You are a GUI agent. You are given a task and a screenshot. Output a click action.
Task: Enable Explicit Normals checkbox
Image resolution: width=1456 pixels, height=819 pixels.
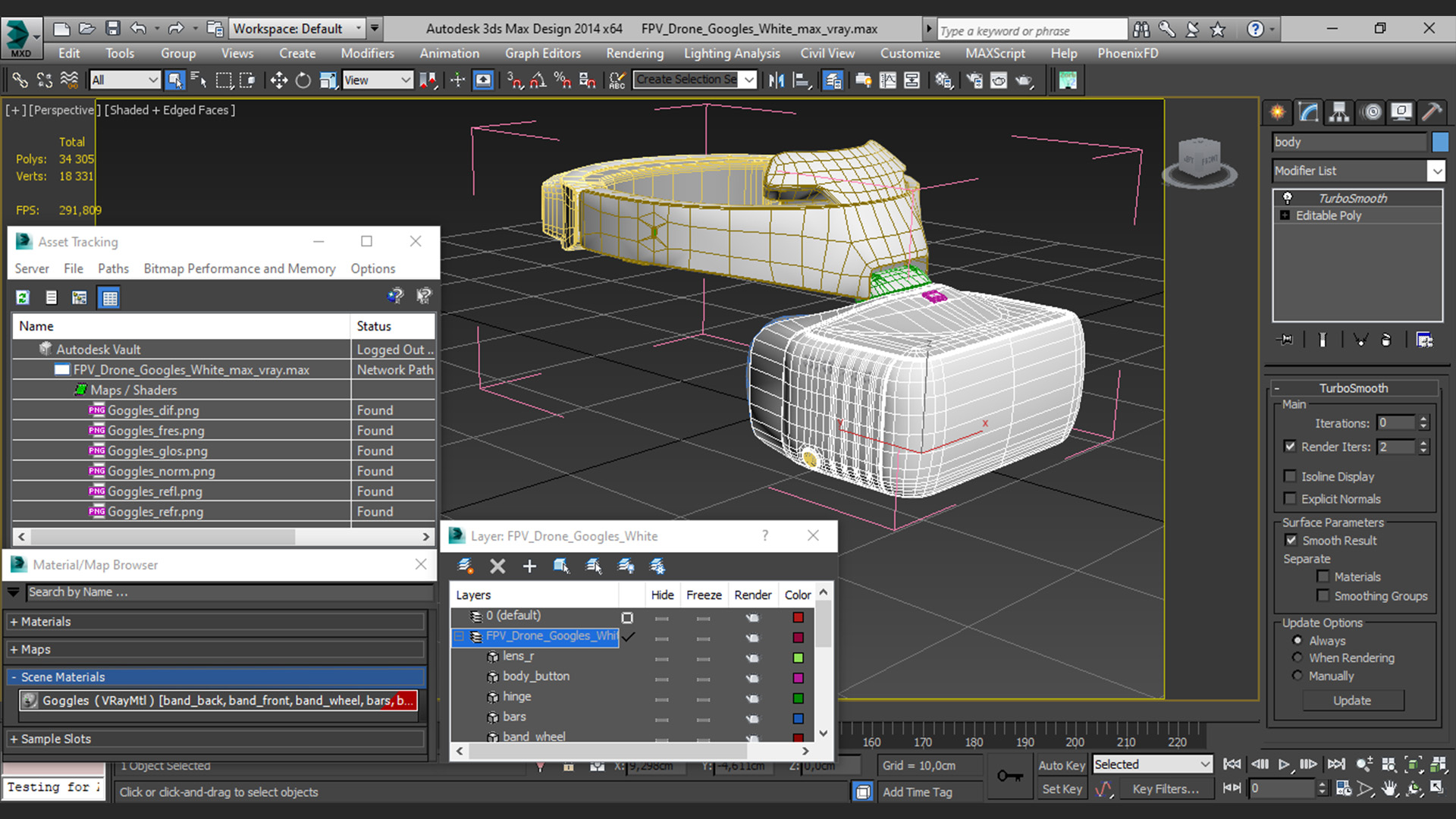[x=1290, y=498]
